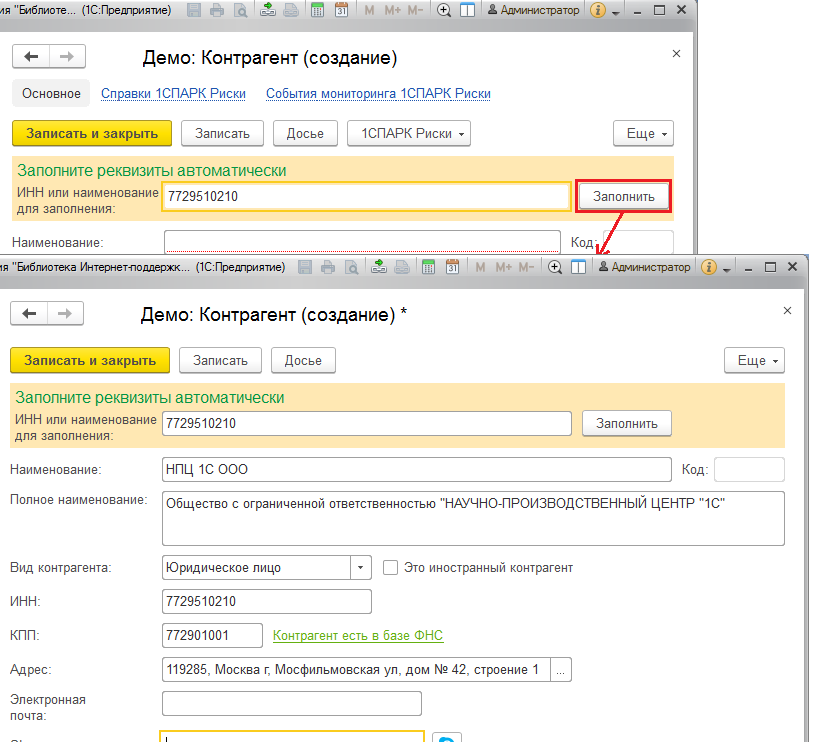816x742 pixels.
Task: Click the M- memory button in the lower window
Action: tap(526, 267)
